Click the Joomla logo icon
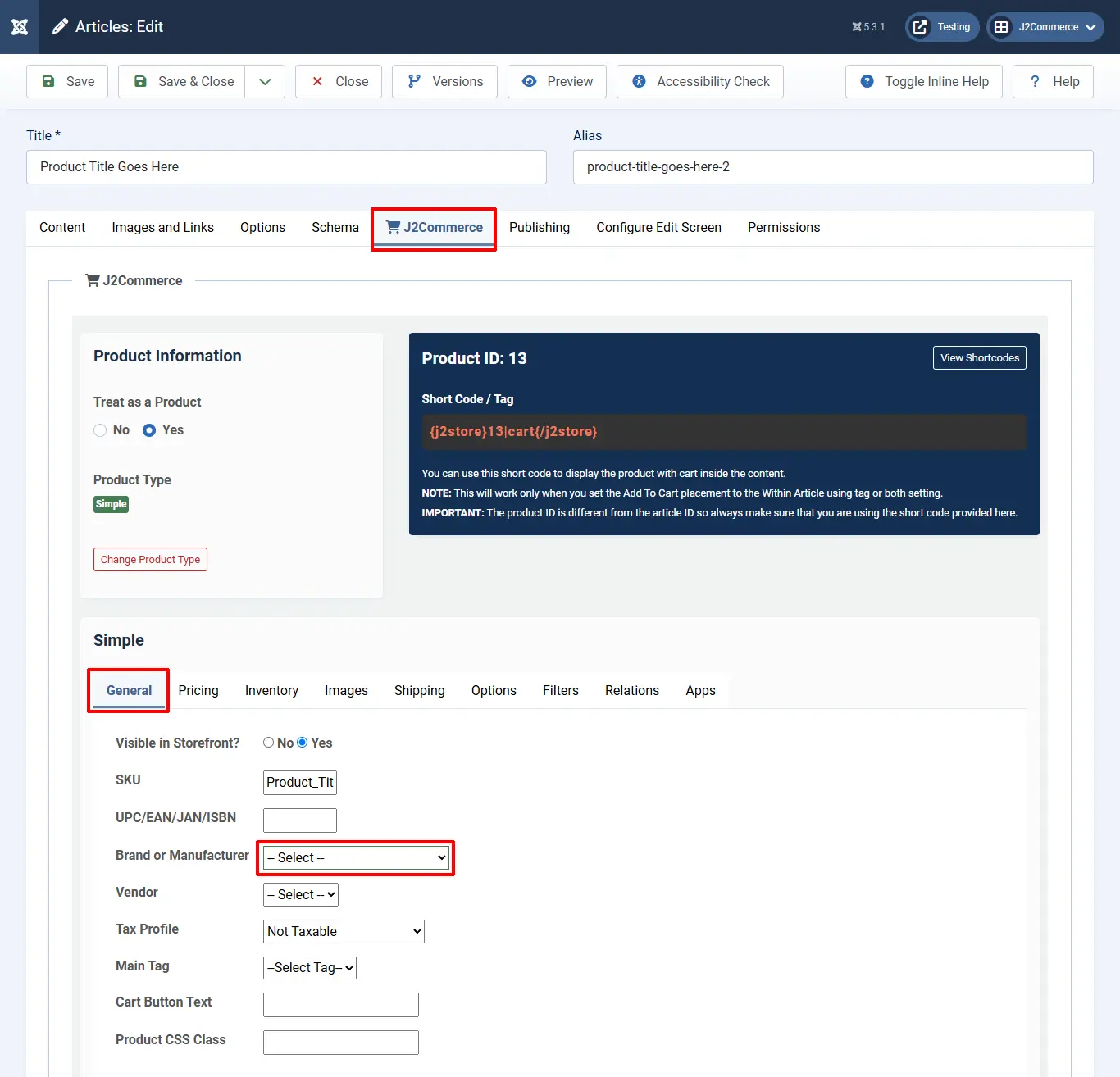This screenshot has height=1077, width=1120. (x=20, y=27)
